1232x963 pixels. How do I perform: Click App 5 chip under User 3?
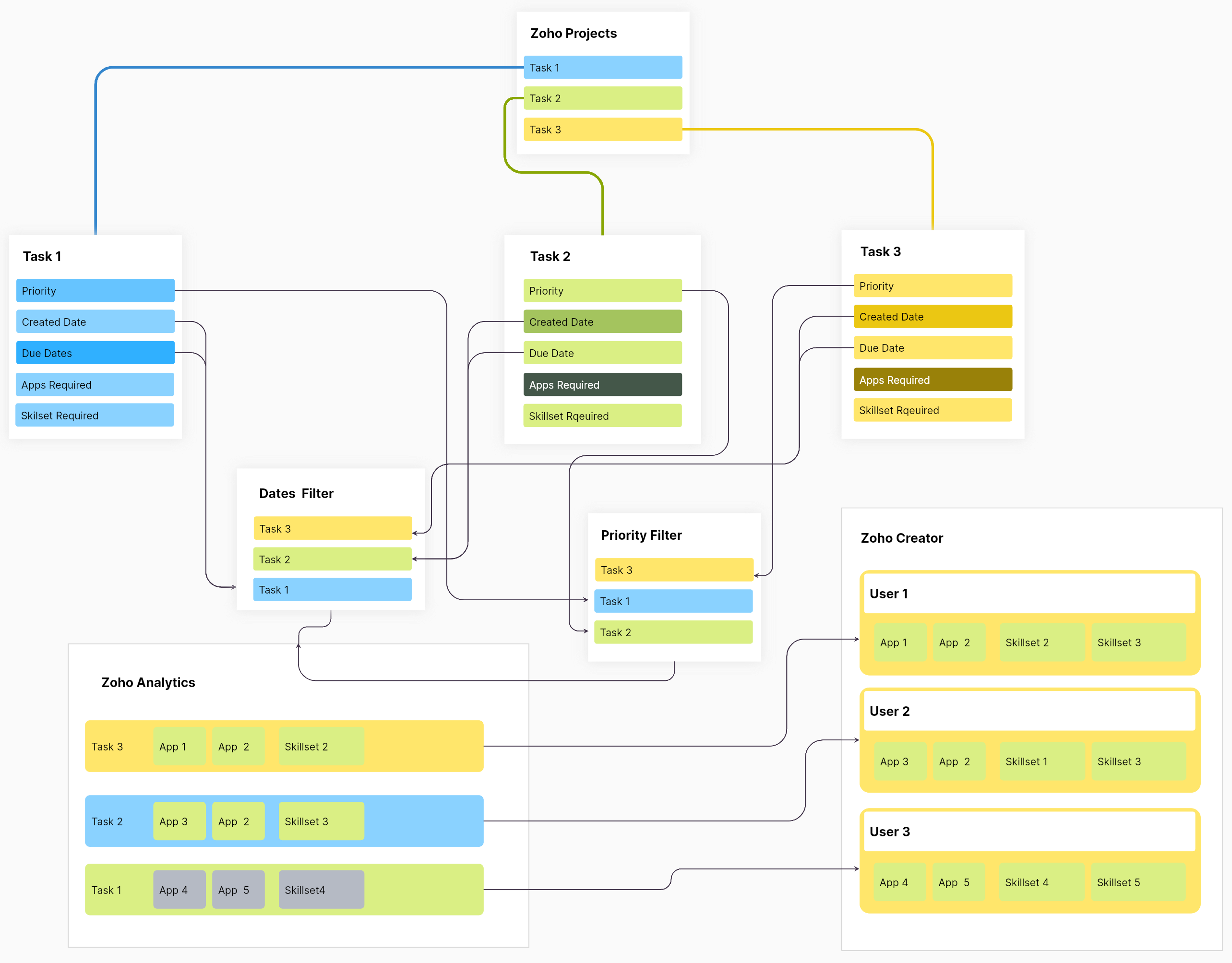[957, 882]
